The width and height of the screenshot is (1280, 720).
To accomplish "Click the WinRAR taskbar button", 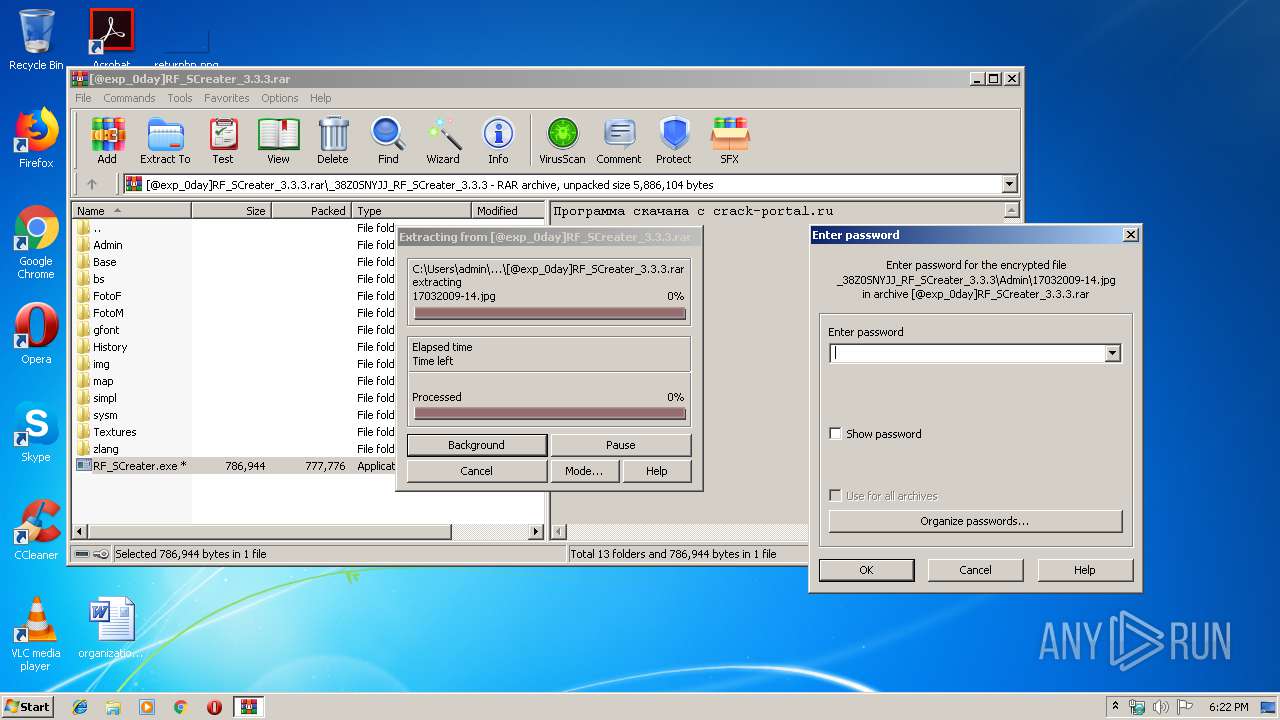I will coord(248,707).
